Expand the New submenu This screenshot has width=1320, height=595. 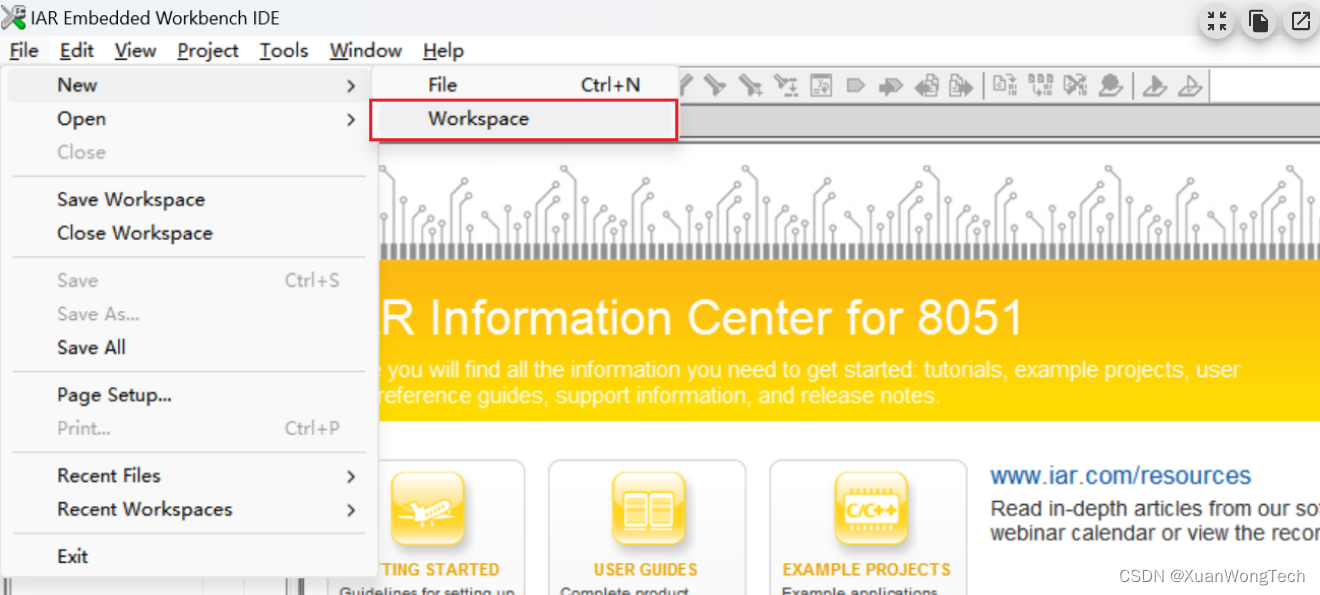[190, 85]
